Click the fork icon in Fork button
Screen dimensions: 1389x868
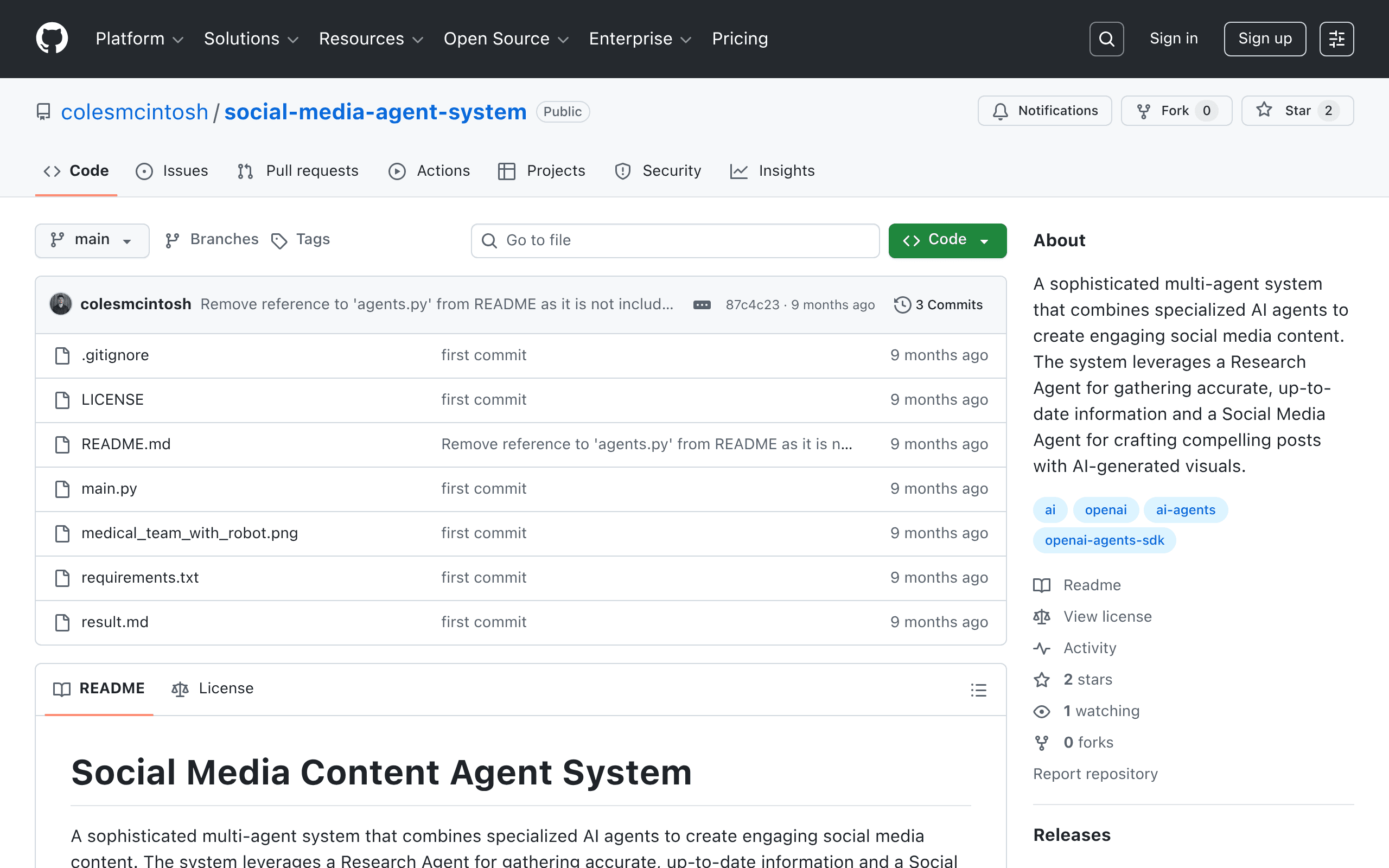coord(1143,111)
